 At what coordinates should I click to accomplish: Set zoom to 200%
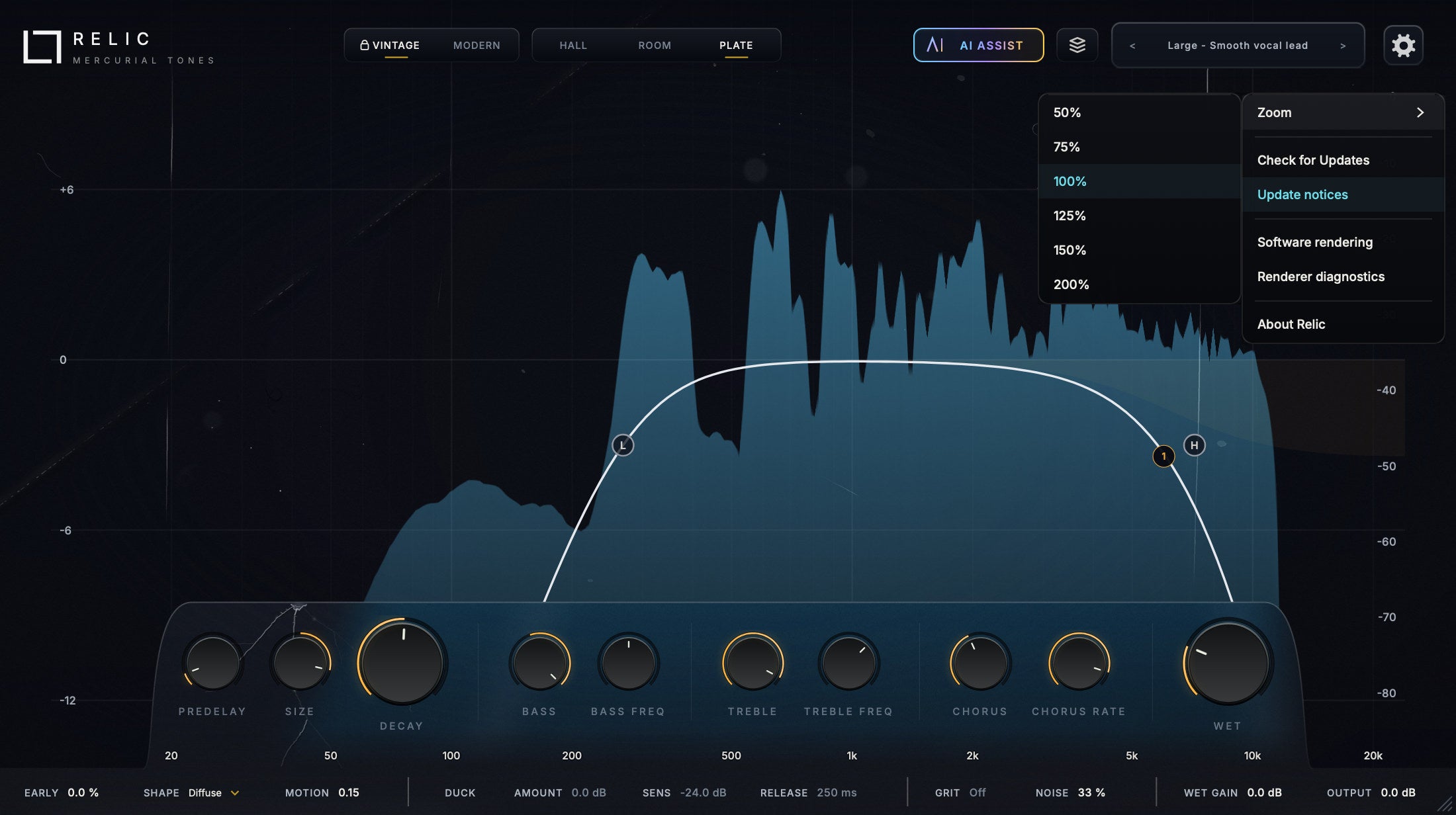click(1139, 284)
